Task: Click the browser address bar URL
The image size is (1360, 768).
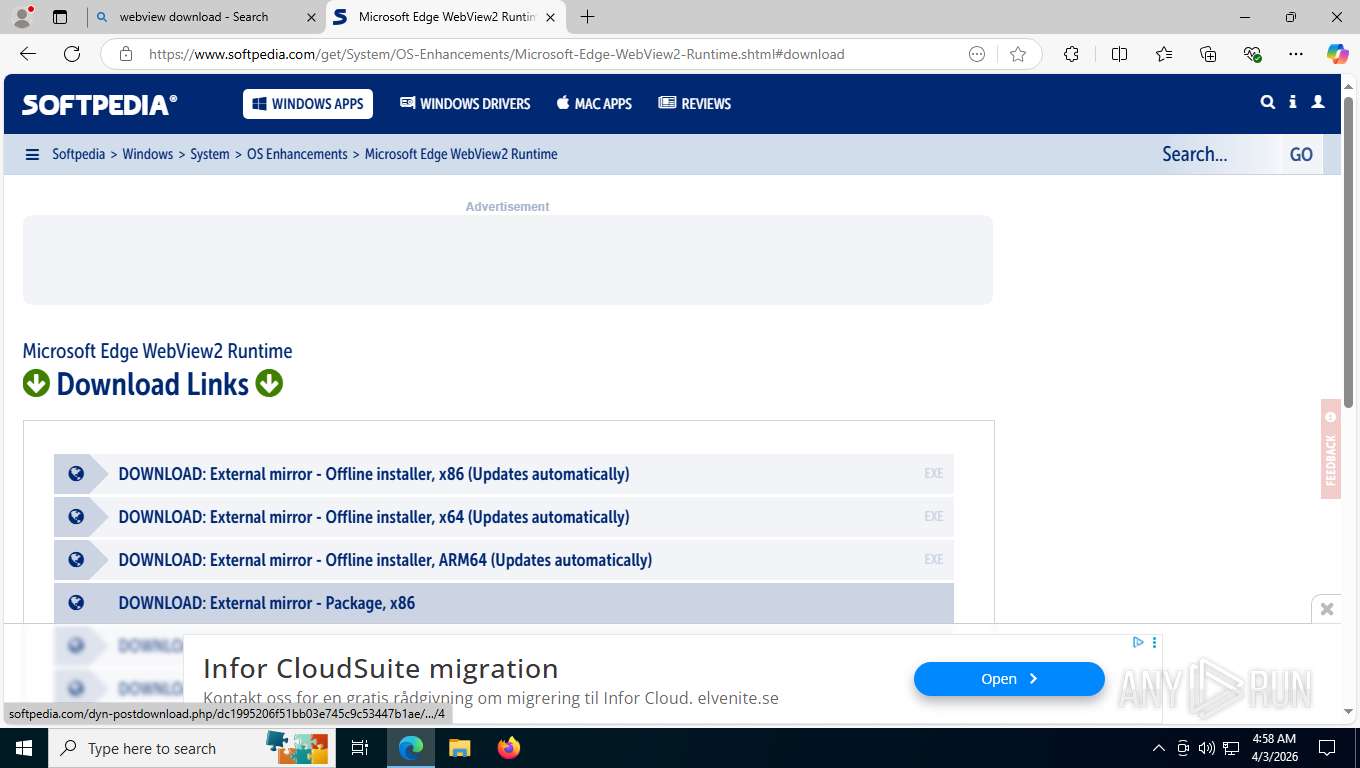Action: click(496, 54)
